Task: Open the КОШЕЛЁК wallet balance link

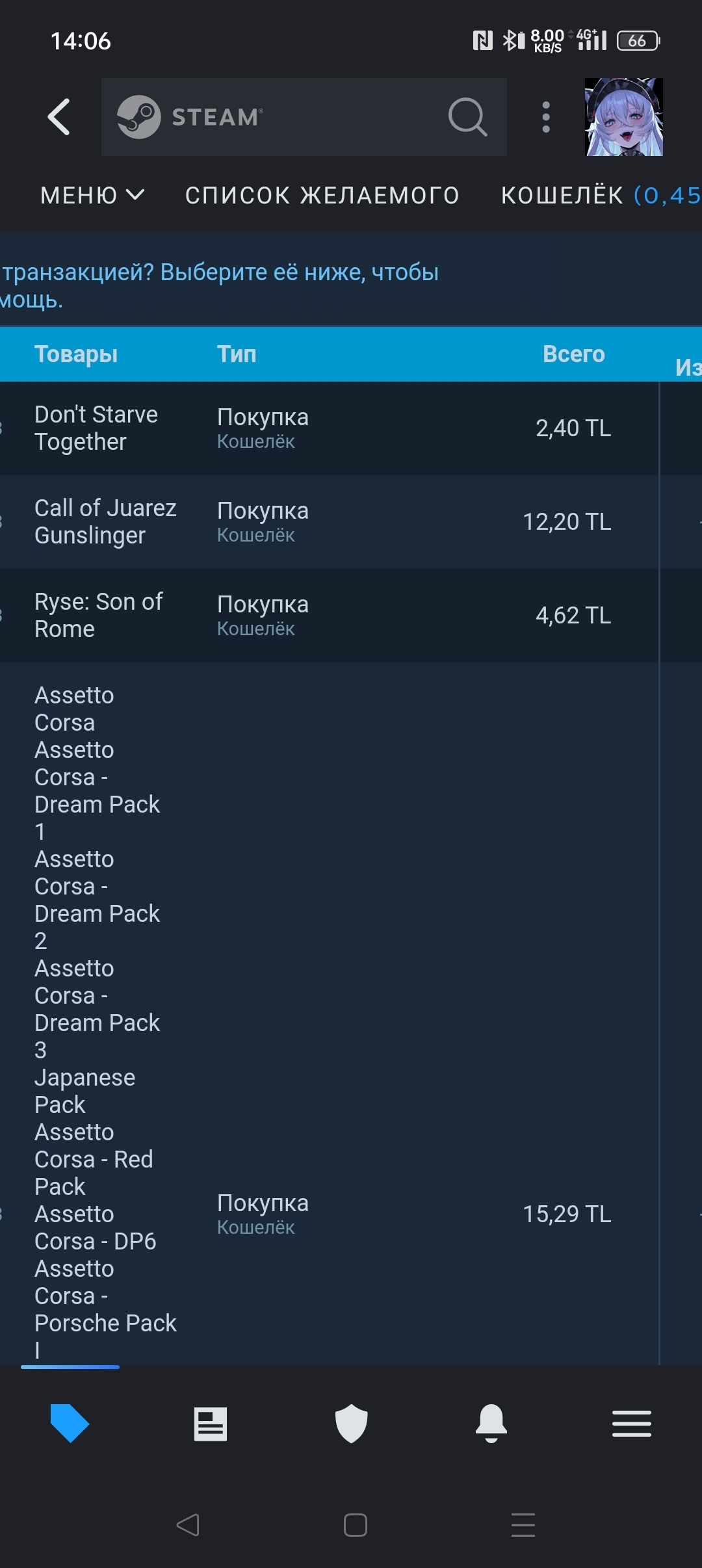Action: pyautogui.click(x=599, y=195)
